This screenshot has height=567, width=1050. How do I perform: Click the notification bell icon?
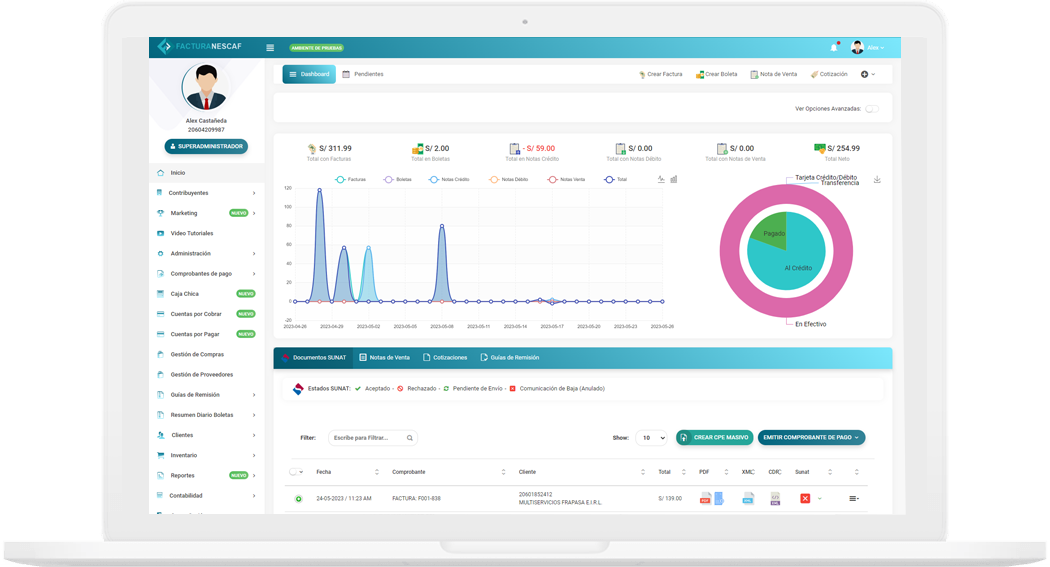tap(834, 47)
